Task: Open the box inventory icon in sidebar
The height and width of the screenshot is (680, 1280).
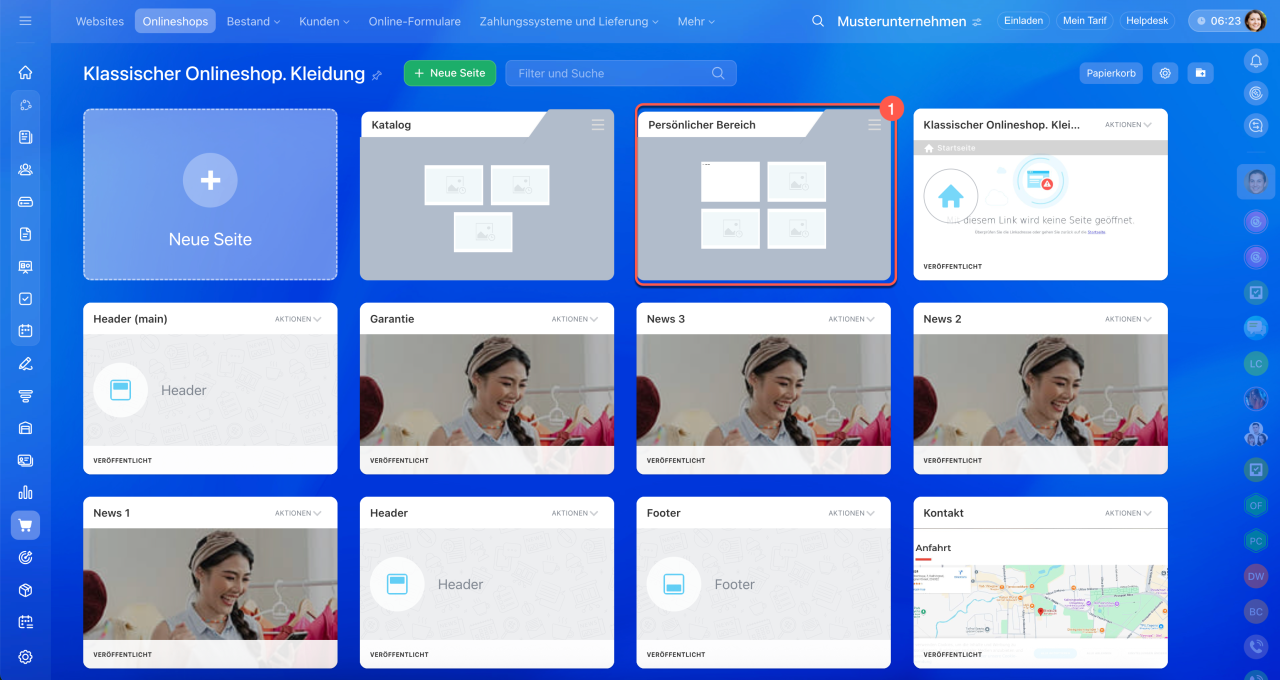Action: tap(25, 590)
